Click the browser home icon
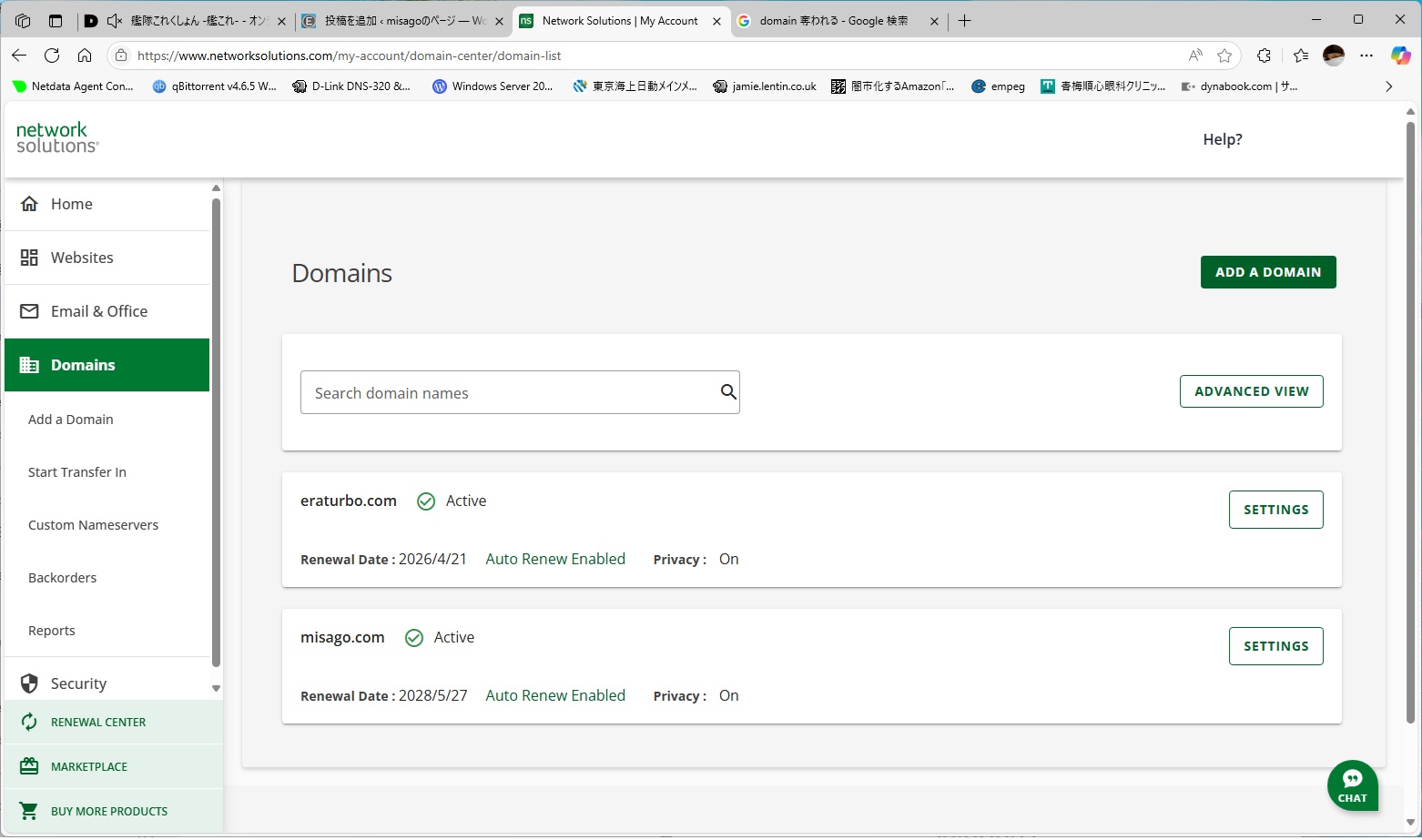Screen dimensions: 1422x840 point(85,56)
